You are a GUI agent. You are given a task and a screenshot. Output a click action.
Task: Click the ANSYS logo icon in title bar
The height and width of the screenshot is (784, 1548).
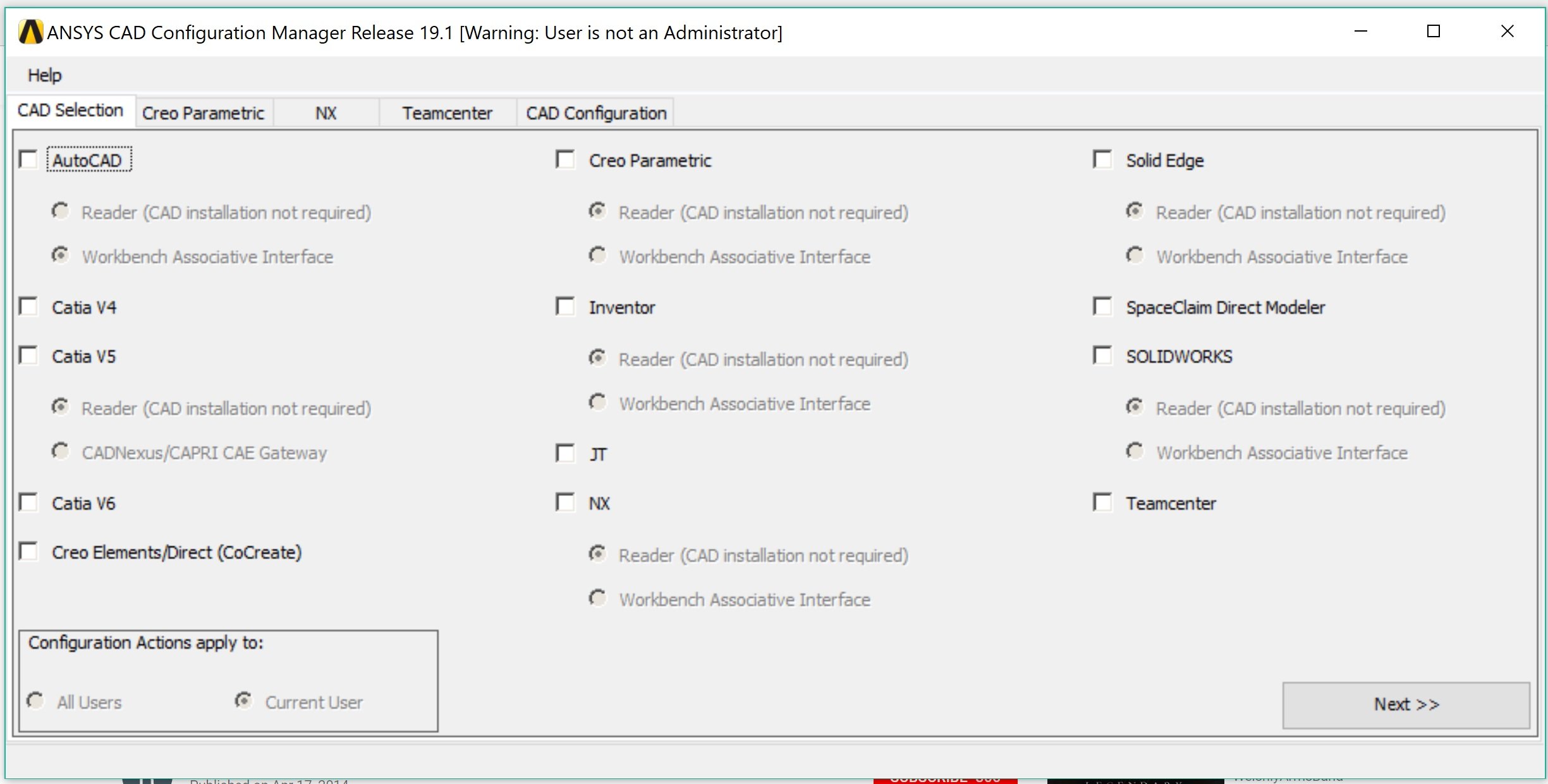click(30, 32)
